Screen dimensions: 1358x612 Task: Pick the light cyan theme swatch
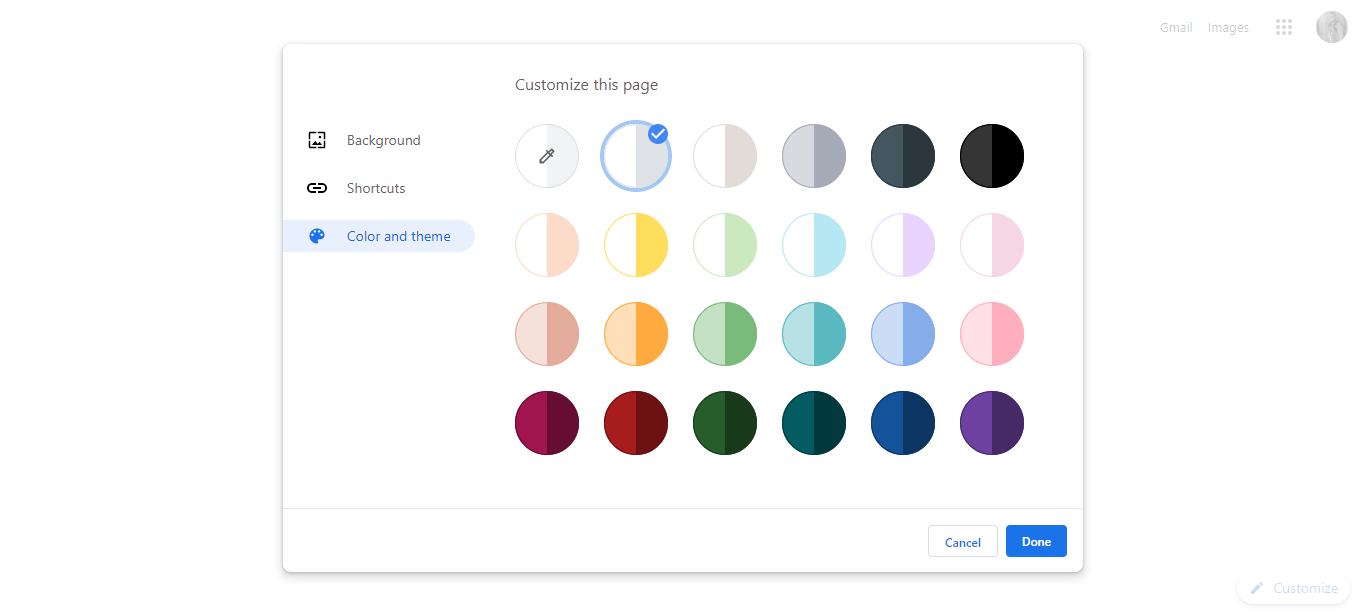click(x=814, y=245)
